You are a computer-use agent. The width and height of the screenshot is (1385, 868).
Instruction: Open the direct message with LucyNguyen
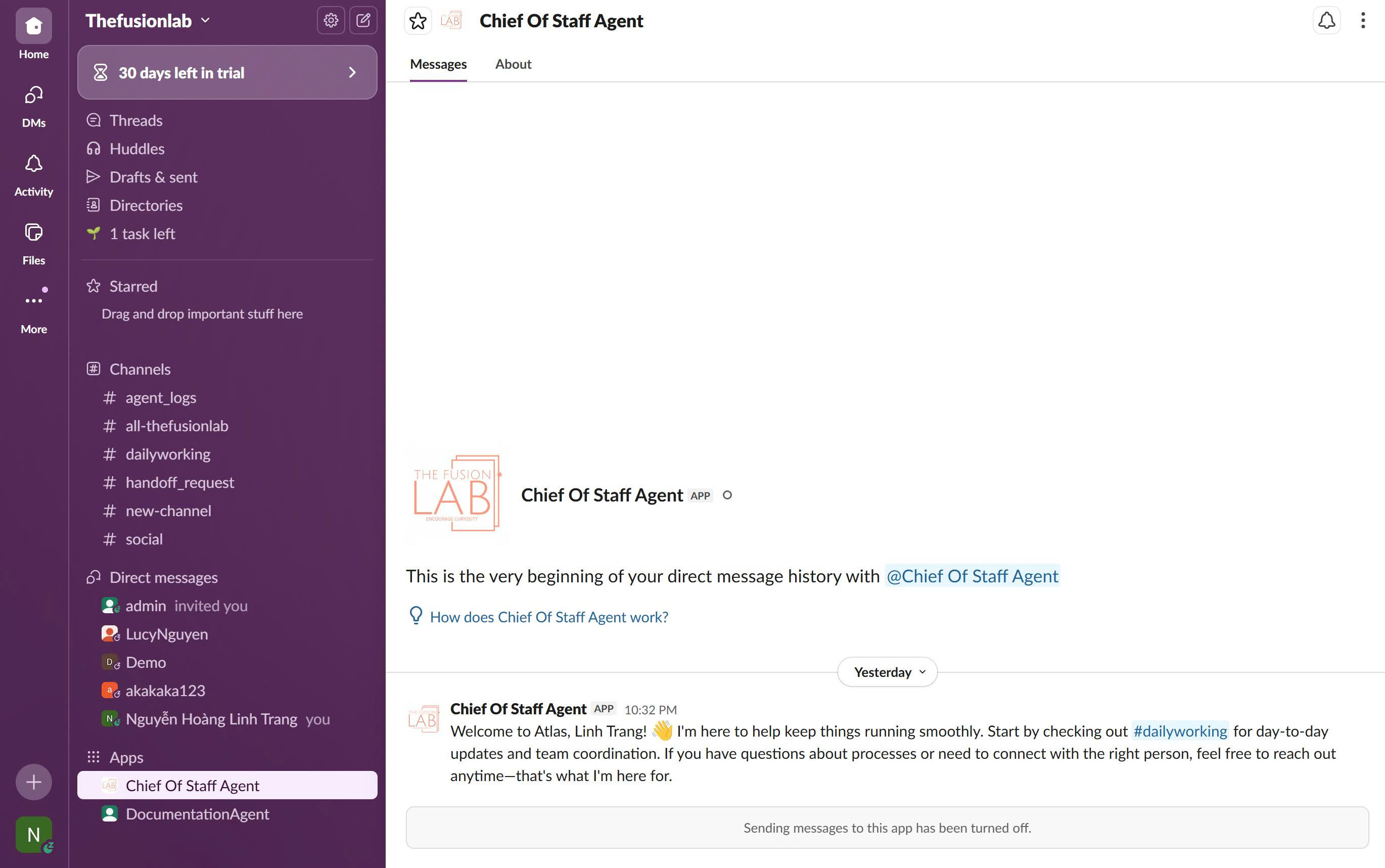click(x=227, y=634)
